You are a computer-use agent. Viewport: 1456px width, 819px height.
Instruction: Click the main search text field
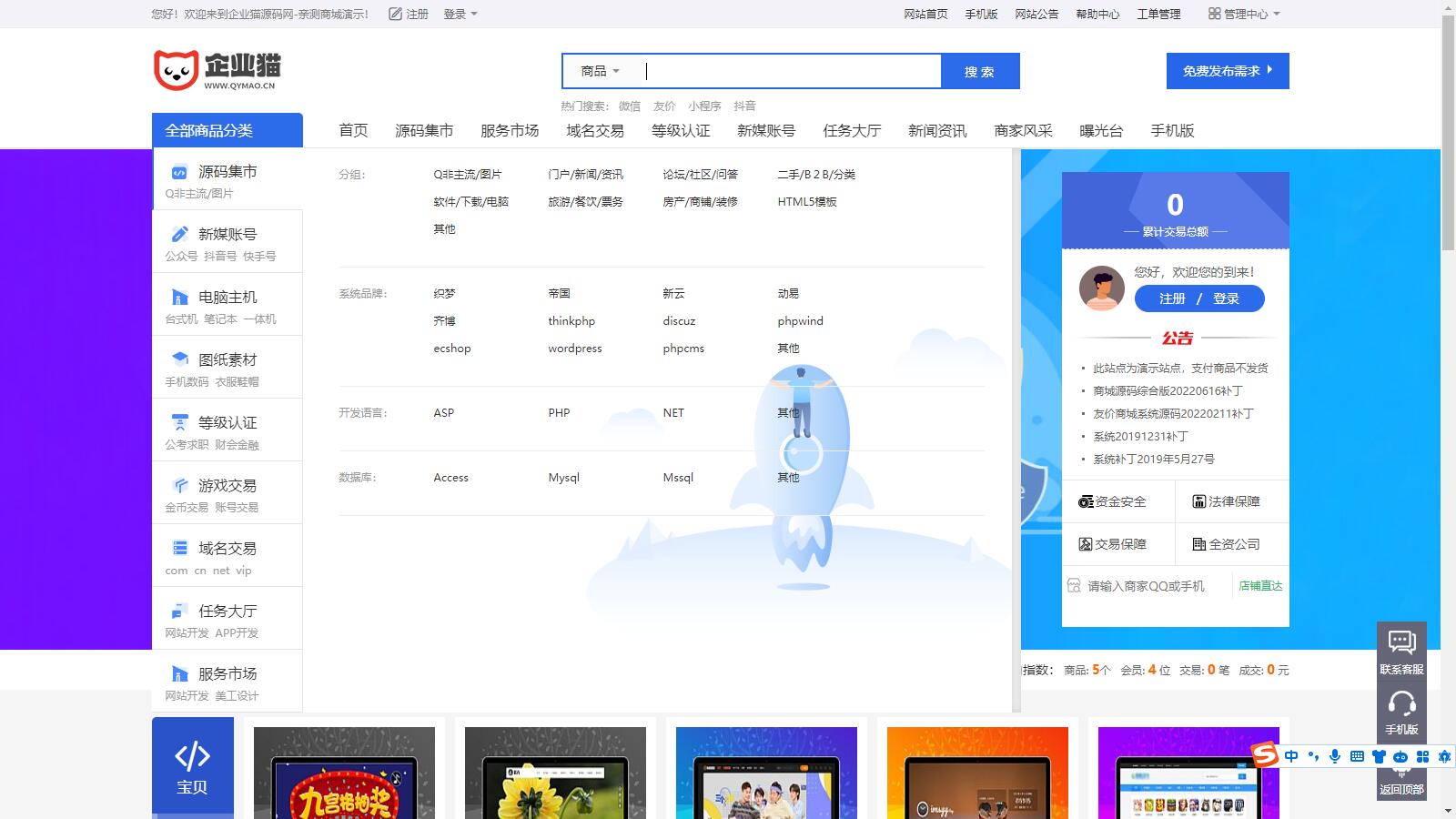tap(792, 71)
